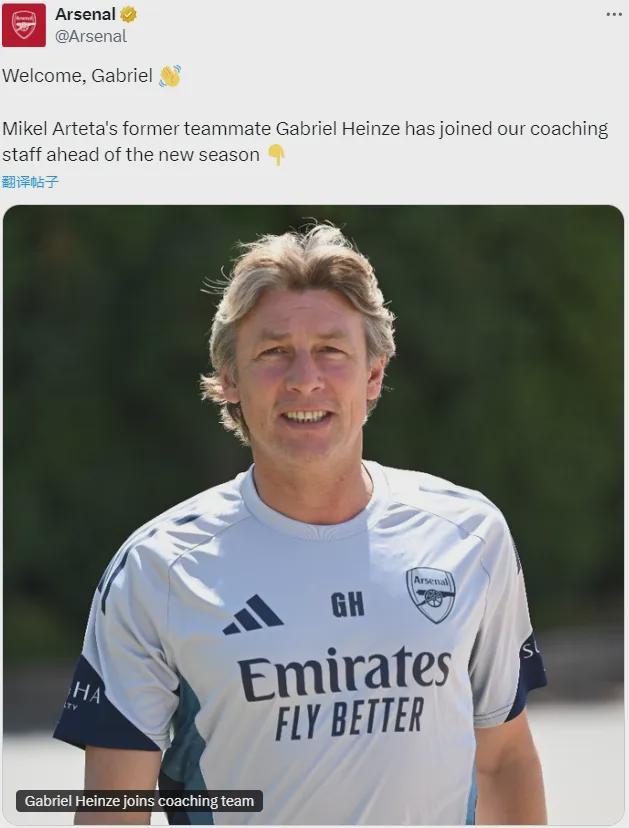
Task: Click the waving hand emoji
Action: click(170, 76)
